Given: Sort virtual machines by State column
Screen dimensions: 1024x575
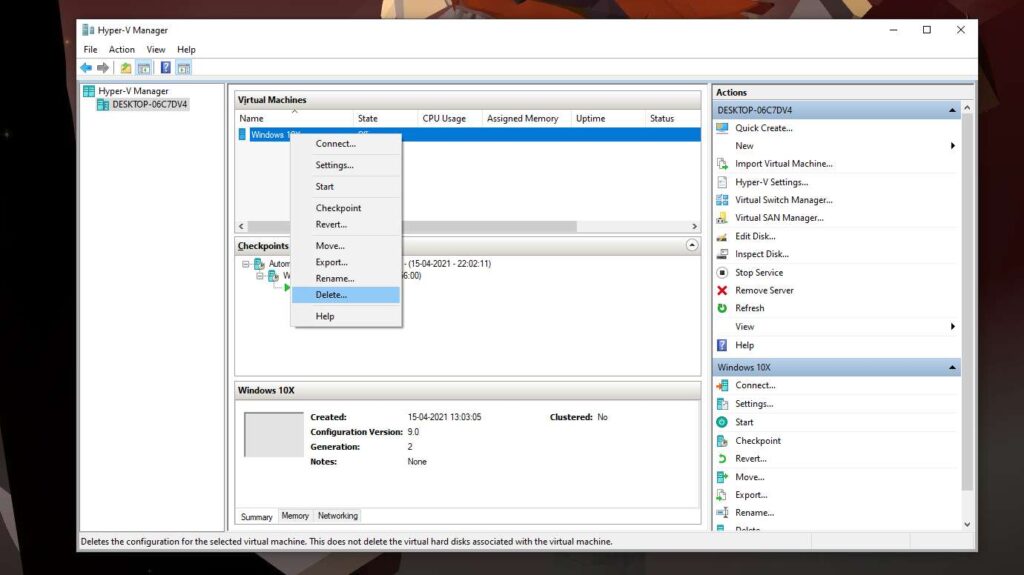Looking at the screenshot, I should [385, 118].
